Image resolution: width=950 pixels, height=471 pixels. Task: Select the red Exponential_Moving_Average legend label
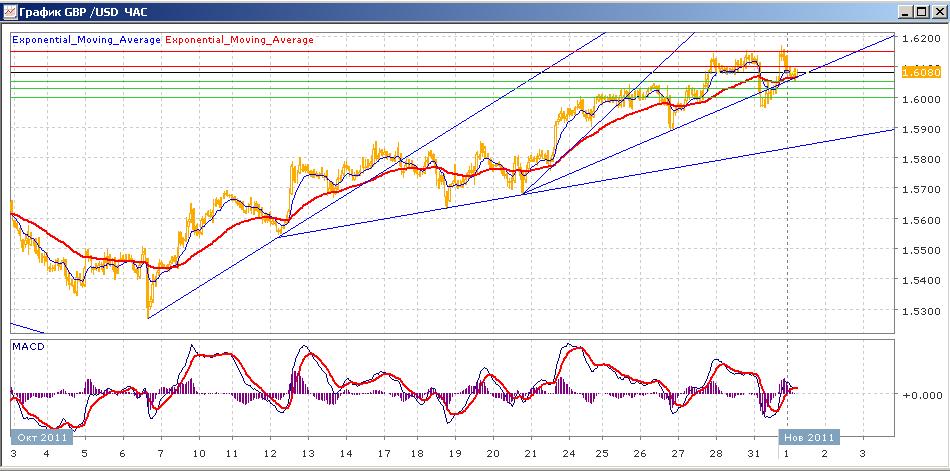click(x=239, y=40)
